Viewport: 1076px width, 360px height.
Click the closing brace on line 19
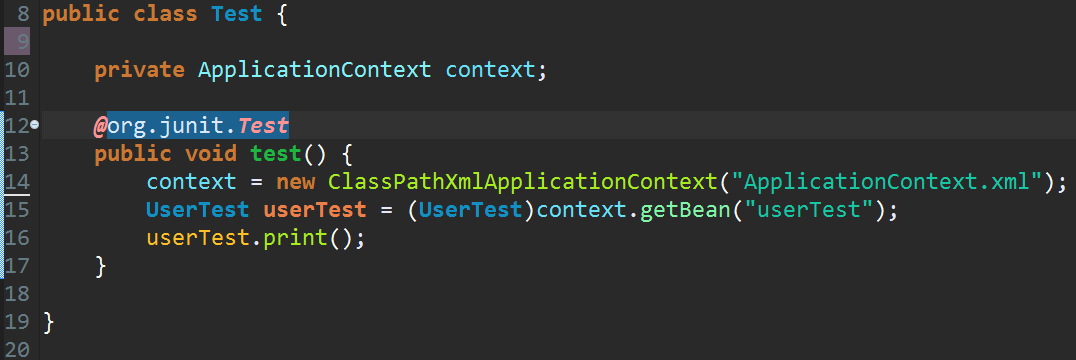[x=48, y=322]
